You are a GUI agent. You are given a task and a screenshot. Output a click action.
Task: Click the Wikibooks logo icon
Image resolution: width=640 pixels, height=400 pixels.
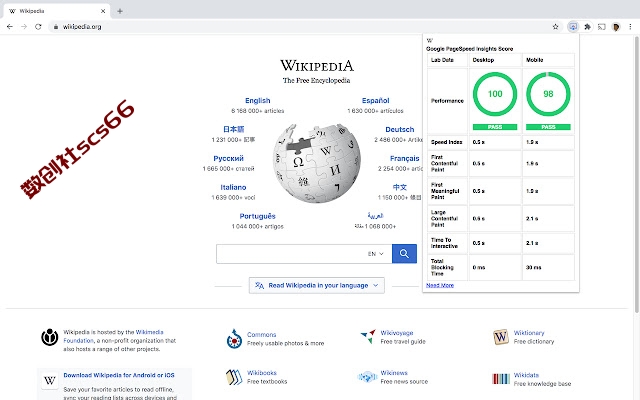(x=234, y=377)
